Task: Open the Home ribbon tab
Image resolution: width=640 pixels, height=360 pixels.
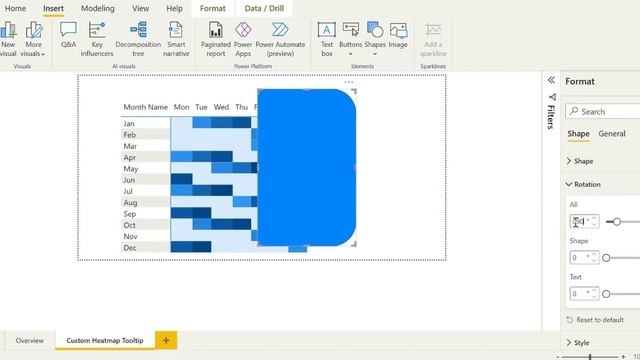Action: point(15,8)
